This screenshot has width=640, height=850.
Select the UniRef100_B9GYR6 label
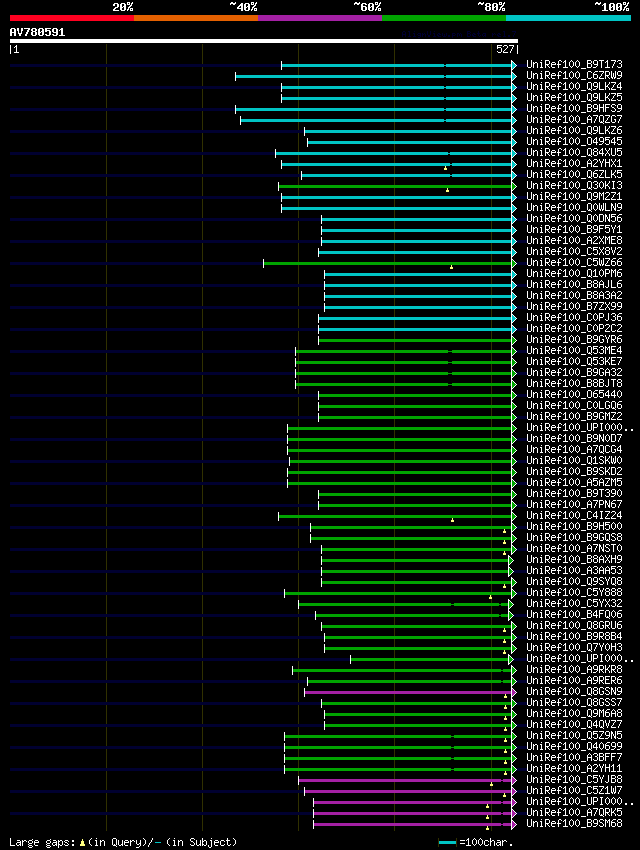coord(574,339)
